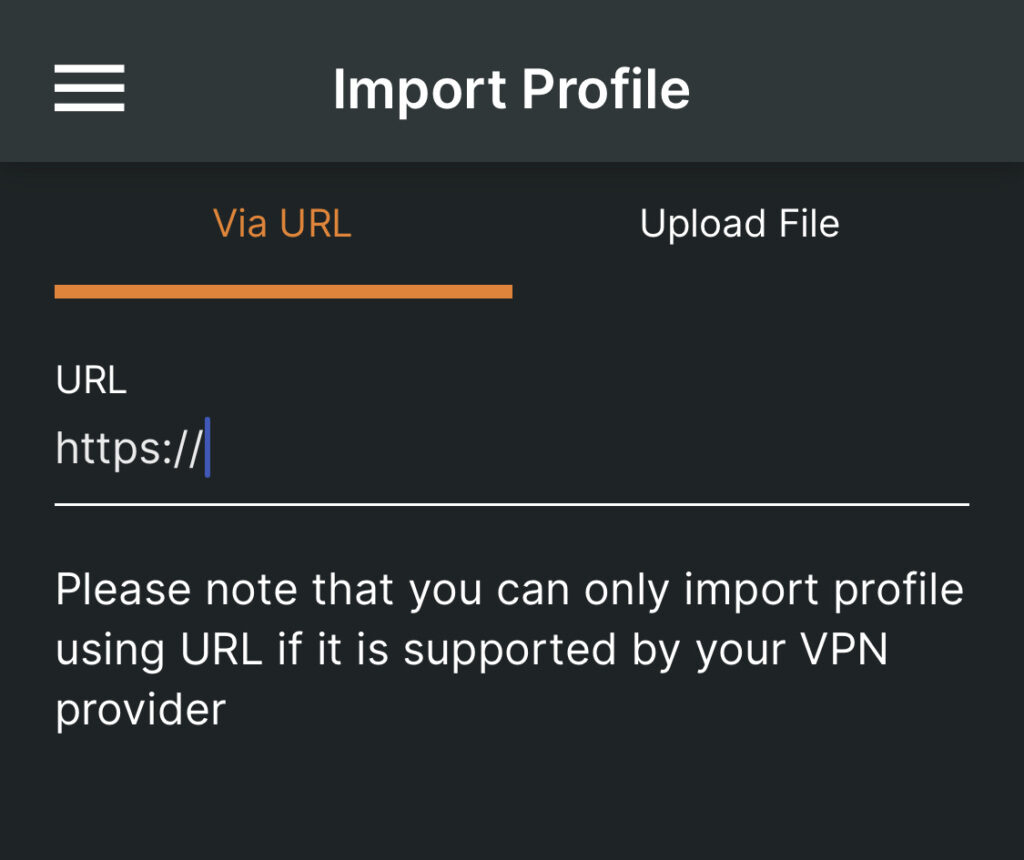The width and height of the screenshot is (1024, 860).
Task: Focus the URL input field
Action: pyautogui.click(x=512, y=449)
